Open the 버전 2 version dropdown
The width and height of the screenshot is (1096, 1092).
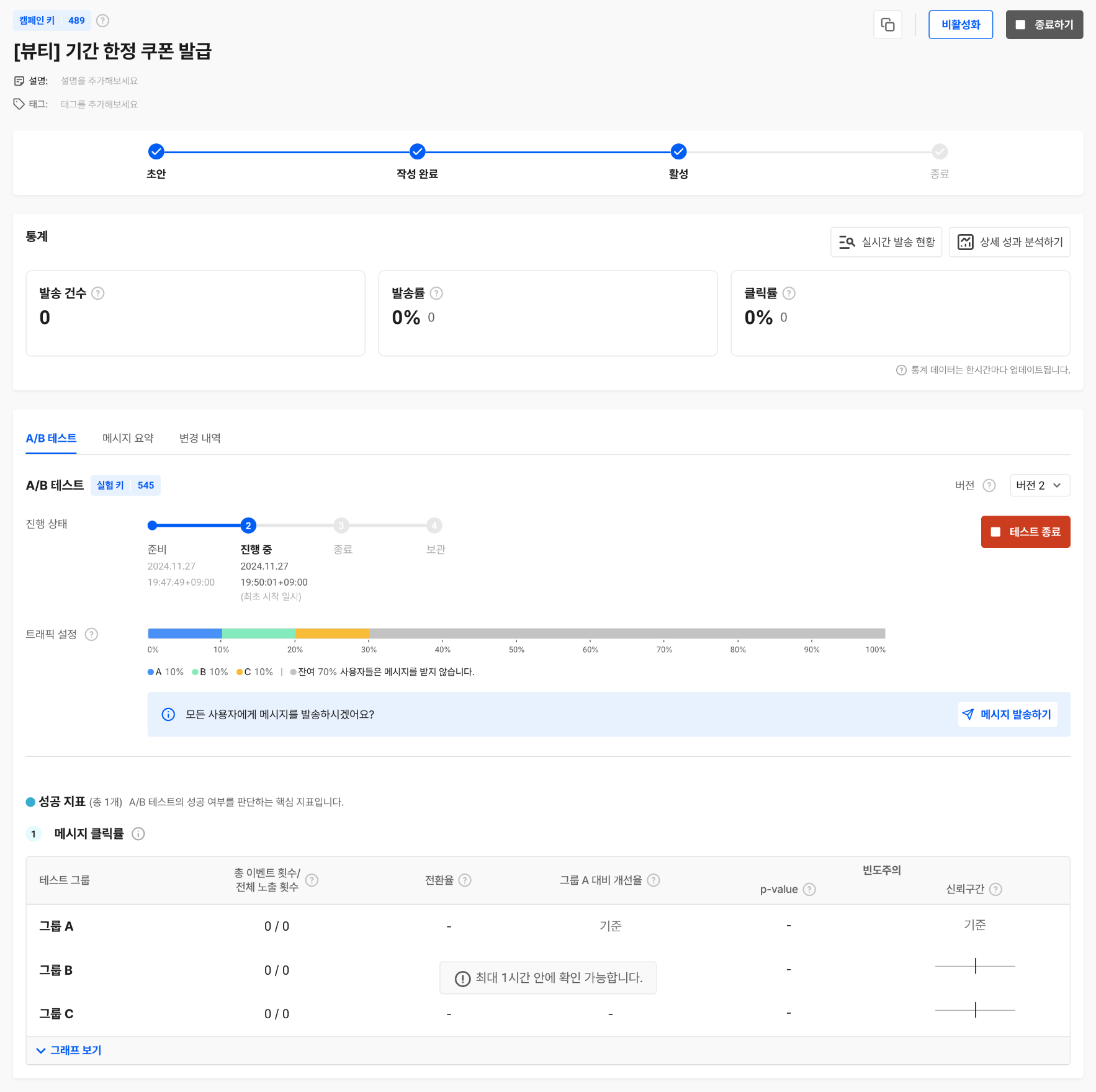(x=1040, y=486)
